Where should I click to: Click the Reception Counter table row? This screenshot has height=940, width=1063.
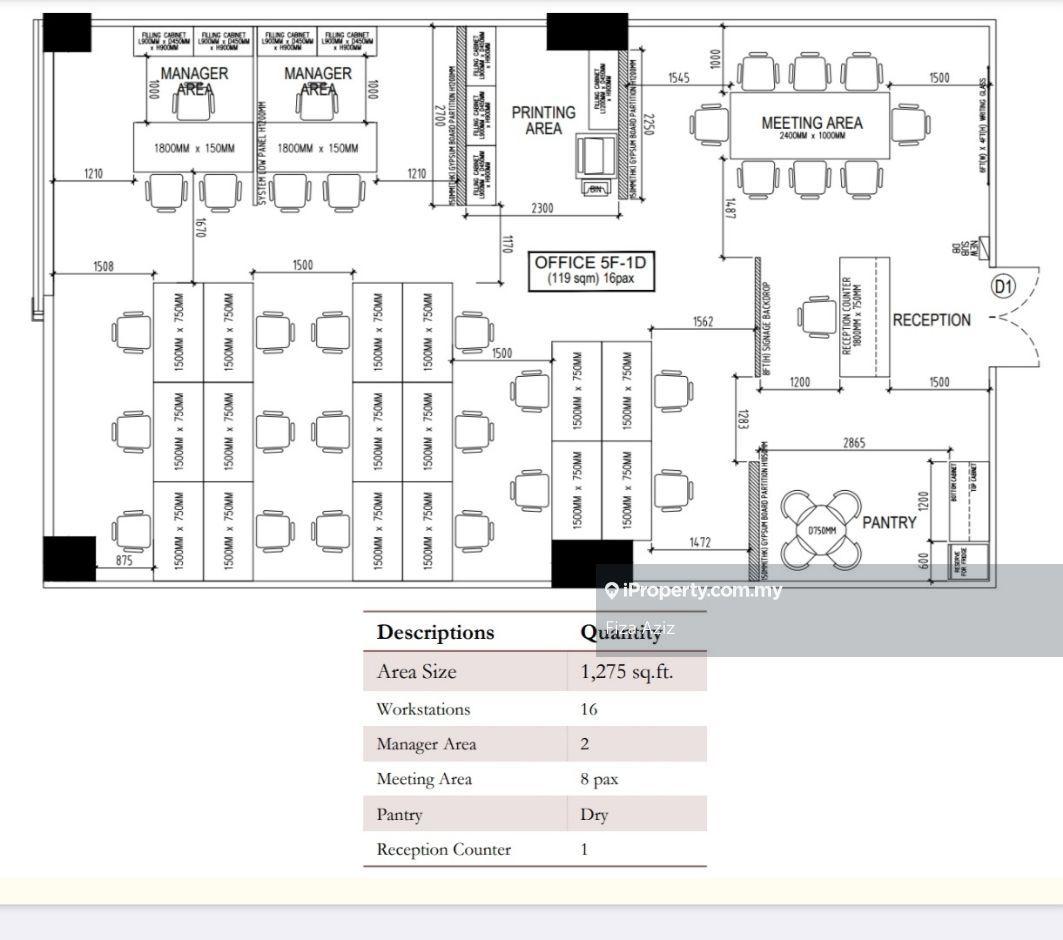click(x=534, y=849)
